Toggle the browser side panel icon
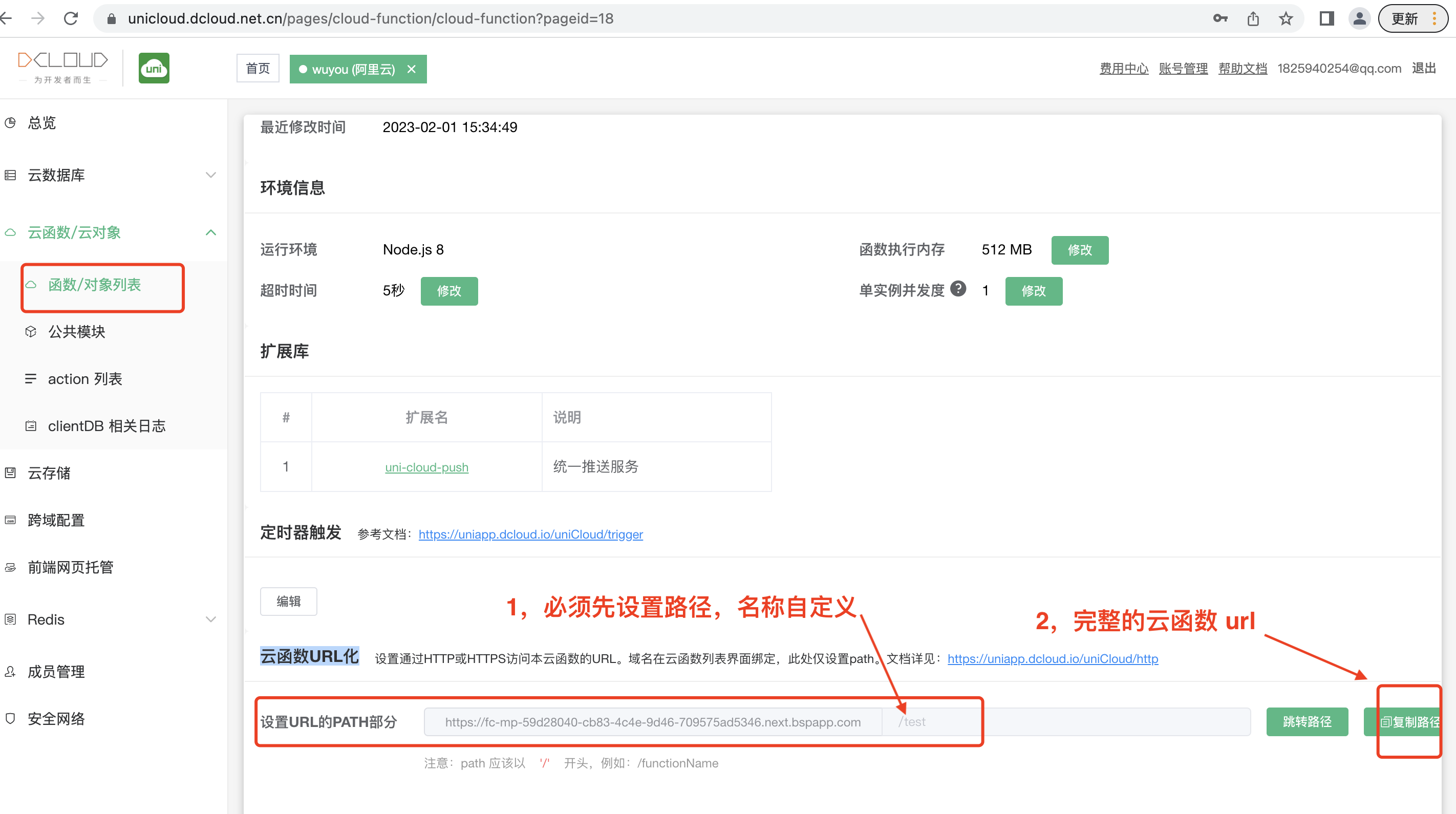Image resolution: width=1456 pixels, height=814 pixels. pos(1326,18)
